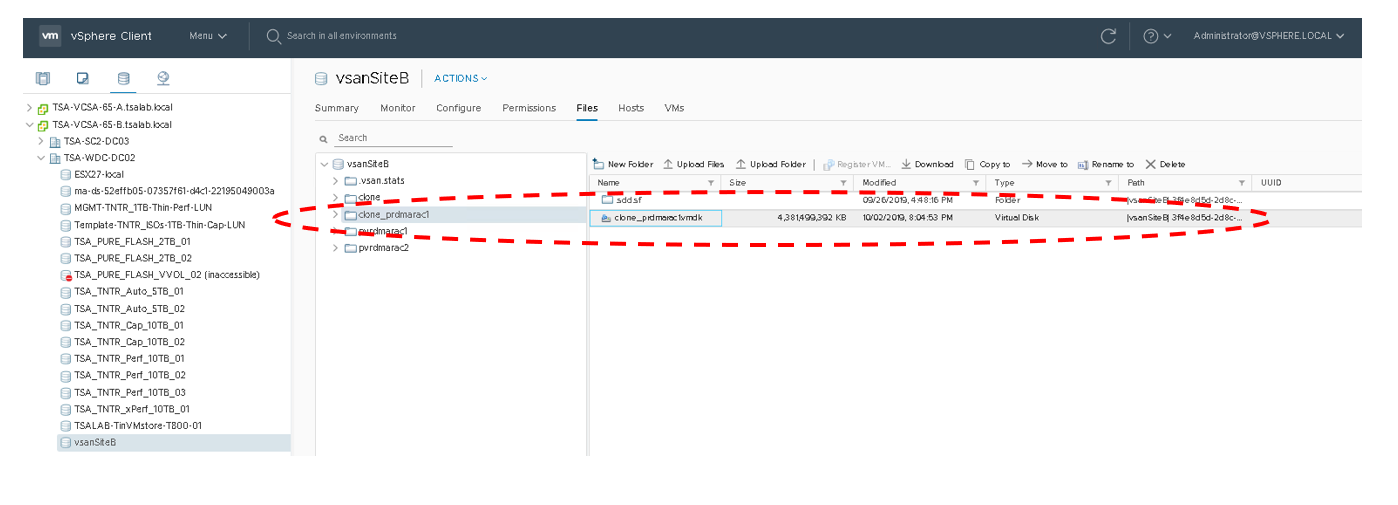
Task: Open the Modified column filter
Action: 976,183
